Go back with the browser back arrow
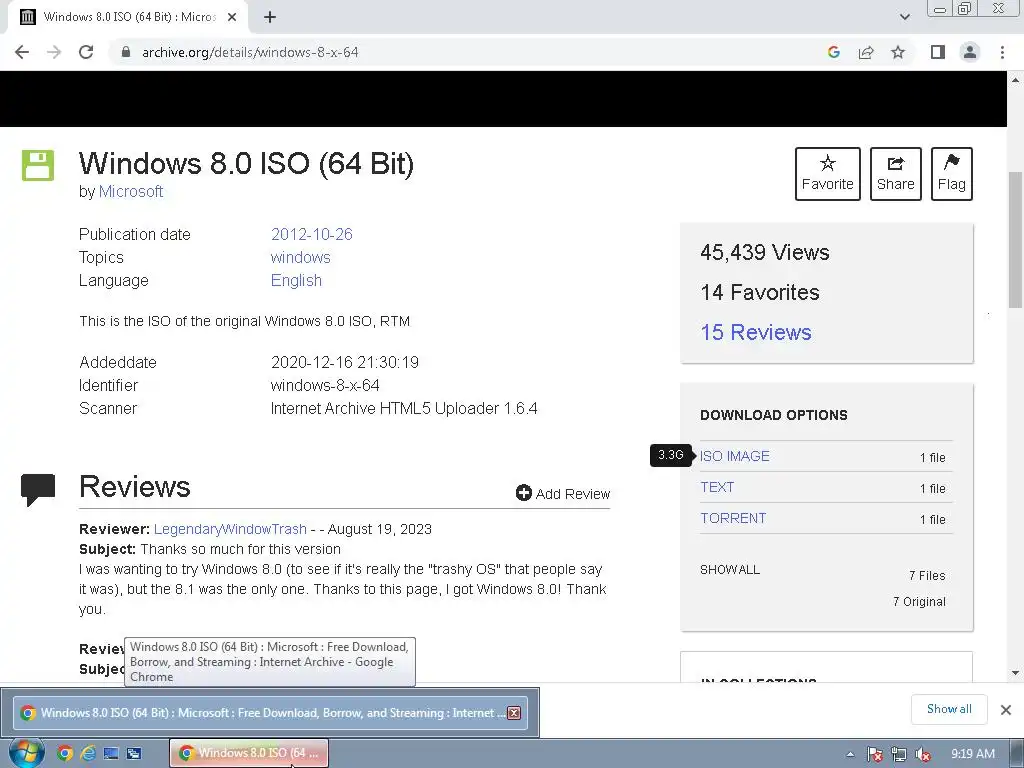This screenshot has width=1024, height=768. 22,52
